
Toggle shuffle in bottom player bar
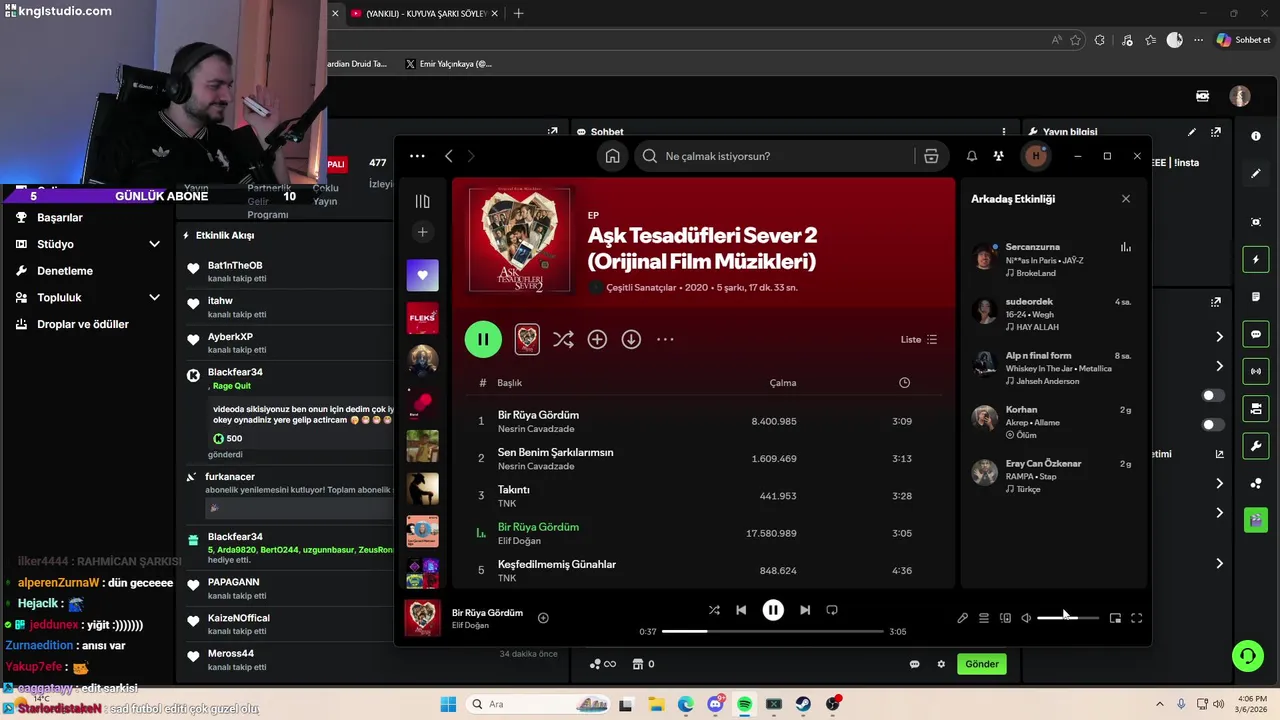click(x=714, y=610)
